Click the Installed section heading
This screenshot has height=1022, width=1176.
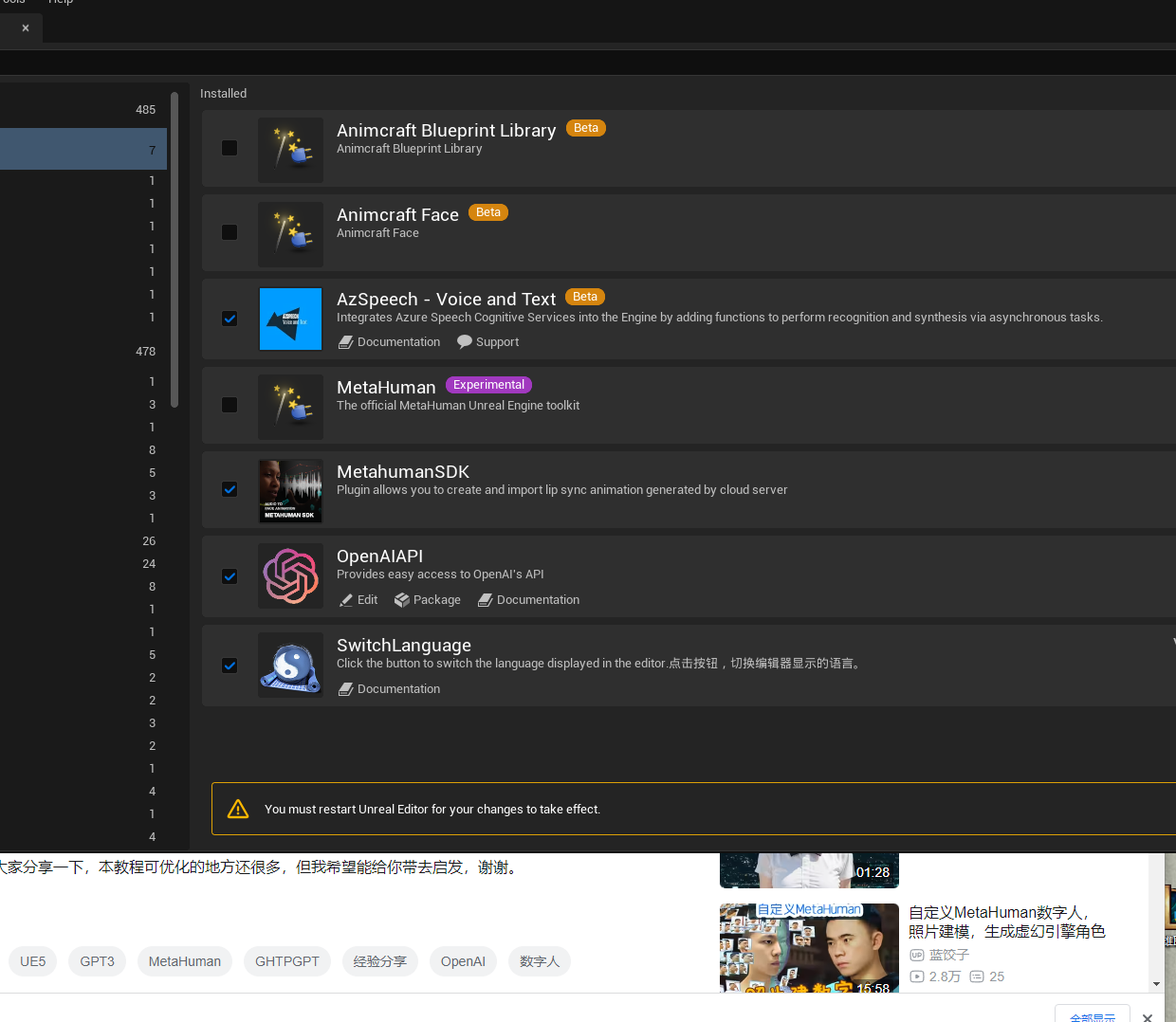click(224, 93)
